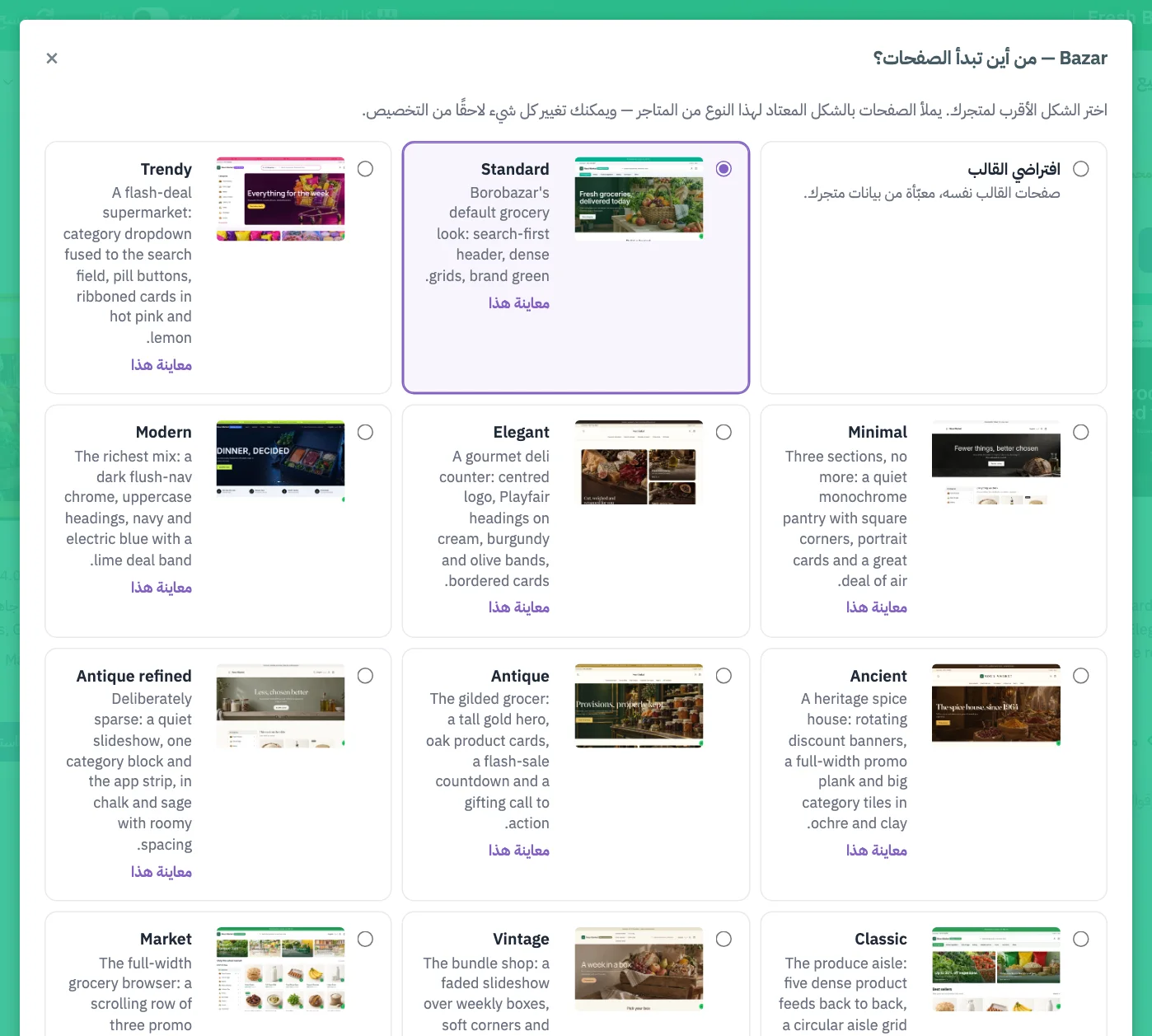This screenshot has width=1152, height=1036.
Task: Click the Market template title
Action: click(166, 940)
